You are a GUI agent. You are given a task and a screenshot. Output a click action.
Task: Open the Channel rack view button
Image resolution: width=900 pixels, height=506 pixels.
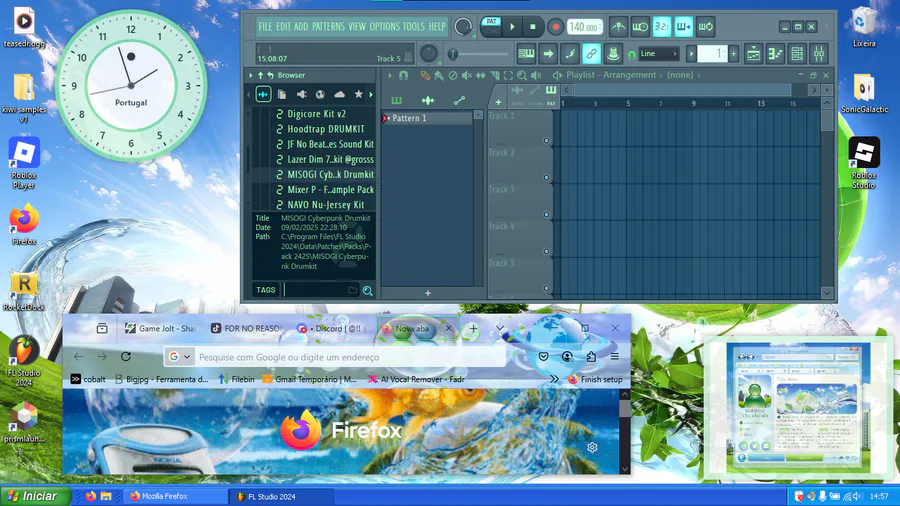[797, 54]
